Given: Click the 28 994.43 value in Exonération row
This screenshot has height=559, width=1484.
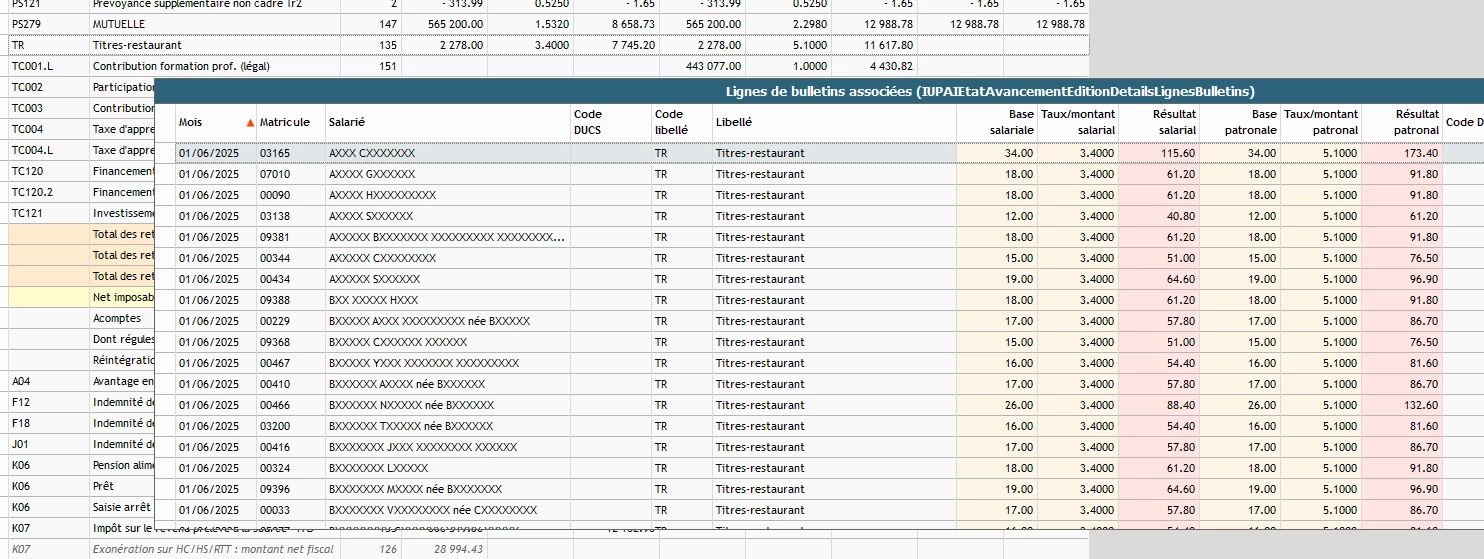Looking at the screenshot, I should tap(458, 549).
